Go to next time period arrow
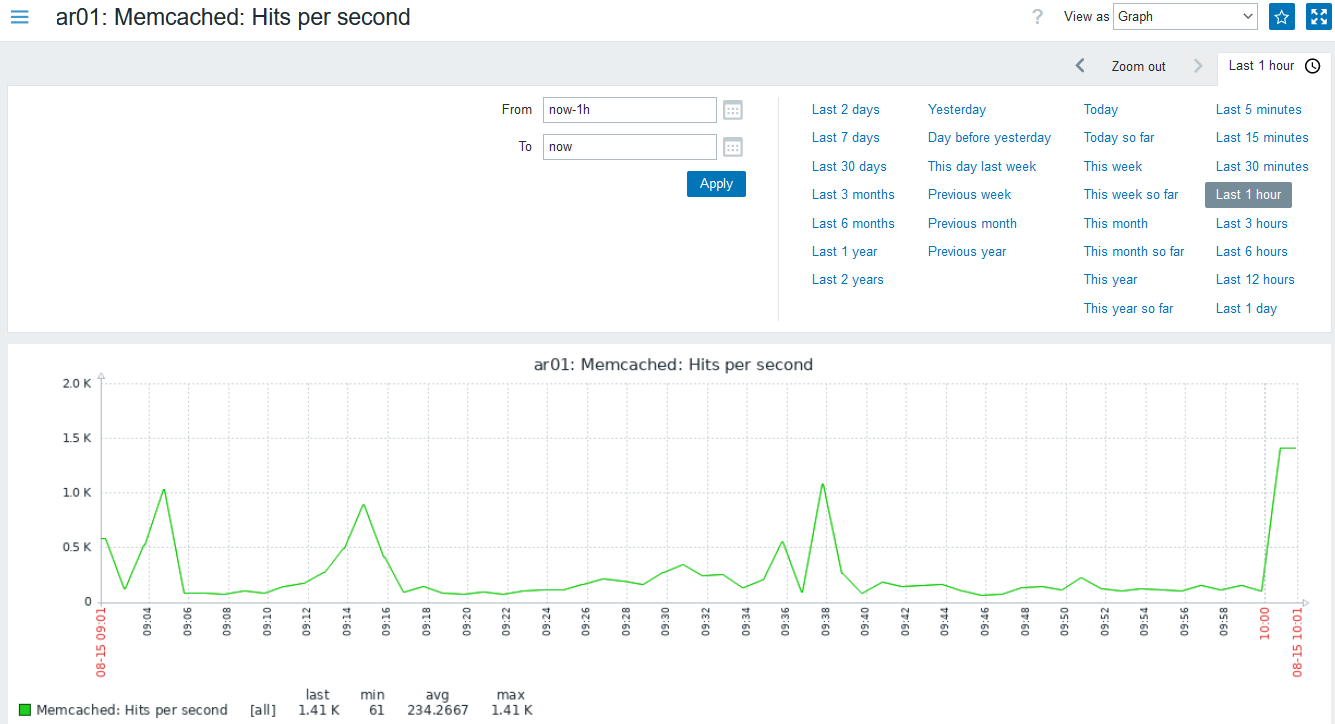 (x=1198, y=66)
